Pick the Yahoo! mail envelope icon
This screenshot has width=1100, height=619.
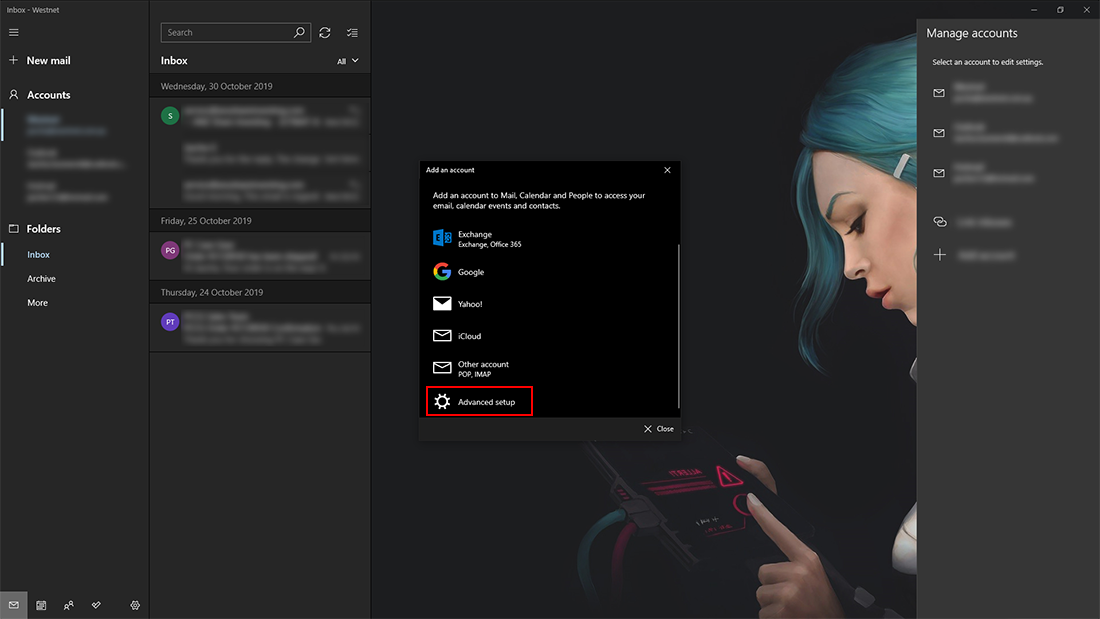click(x=442, y=303)
